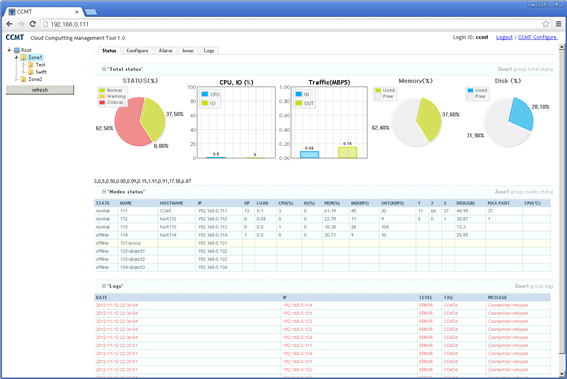
Task: Click the MESSAGE header in Logs table
Action: pos(497,297)
